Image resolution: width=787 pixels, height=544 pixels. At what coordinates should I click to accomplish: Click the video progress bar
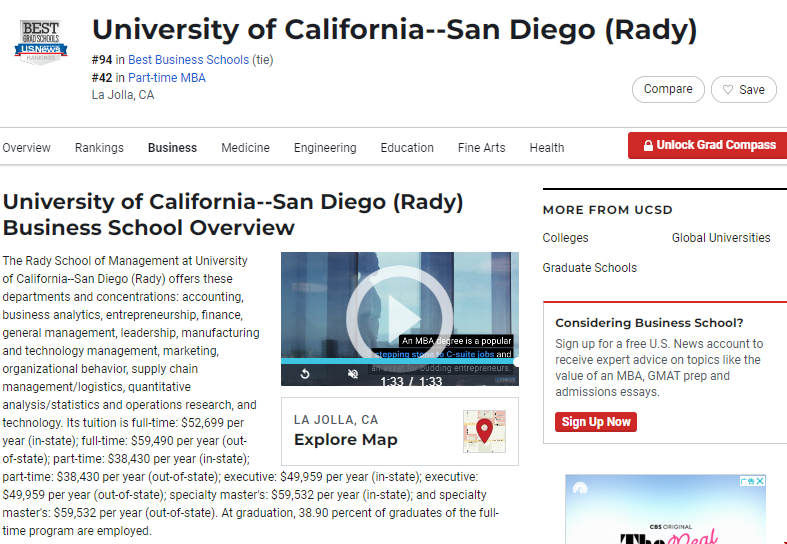(x=400, y=361)
